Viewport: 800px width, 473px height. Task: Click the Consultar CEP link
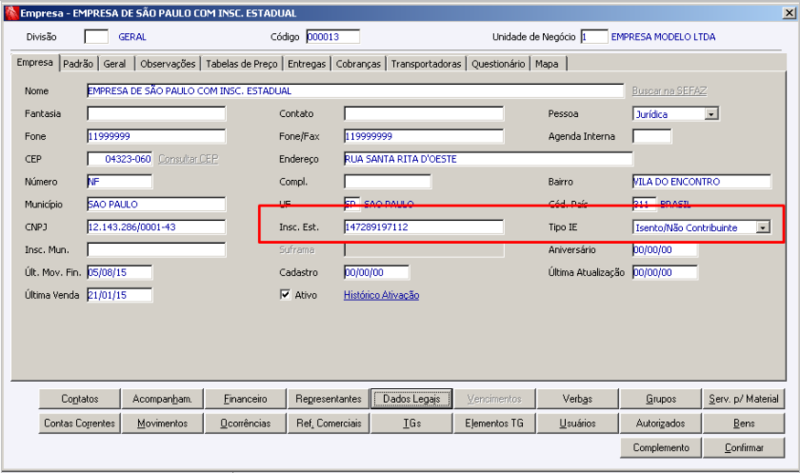pyautogui.click(x=188, y=159)
